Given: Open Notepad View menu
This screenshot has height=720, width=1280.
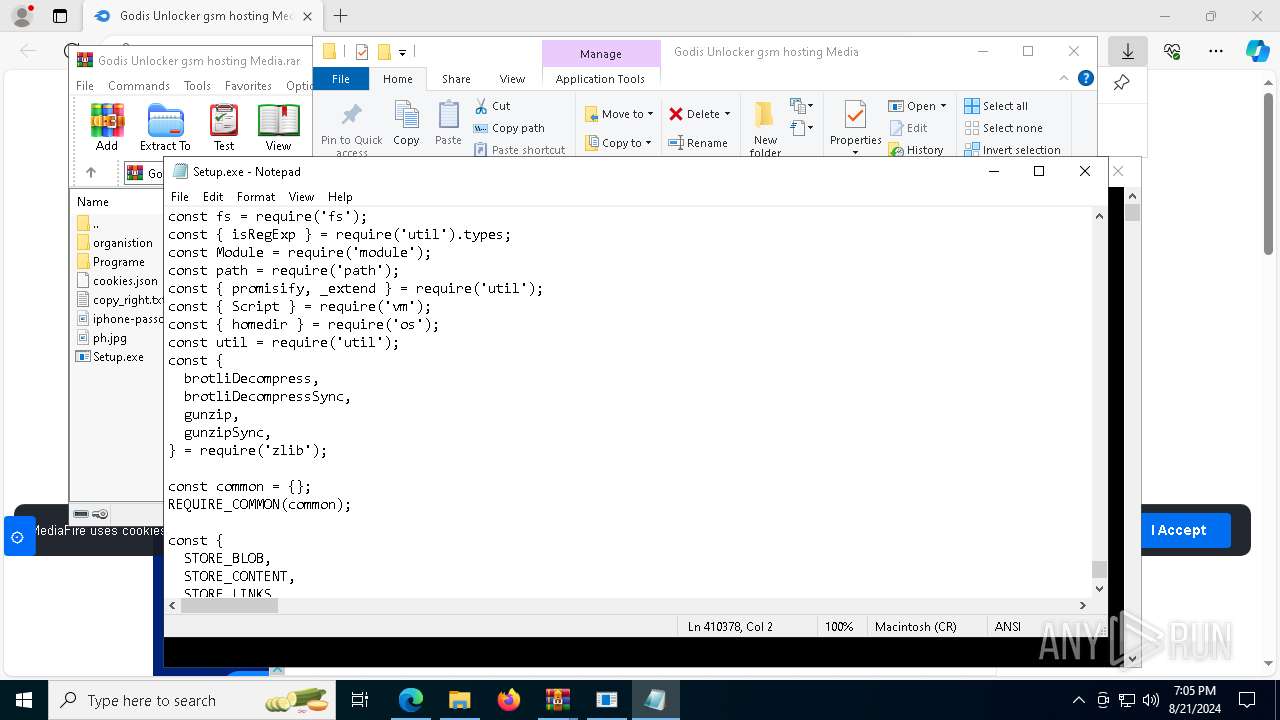Looking at the screenshot, I should [301, 197].
